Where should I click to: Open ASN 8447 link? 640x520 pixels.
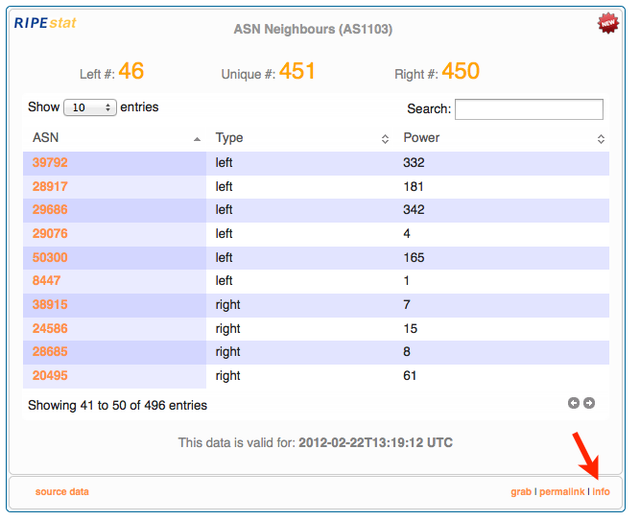pos(47,281)
